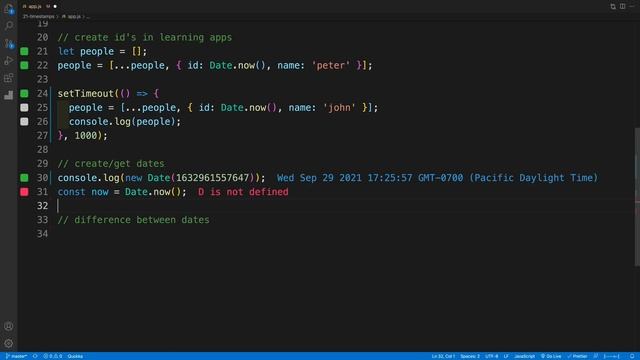Click line number 27 in the gutter
640x360 pixels.
pos(42,136)
